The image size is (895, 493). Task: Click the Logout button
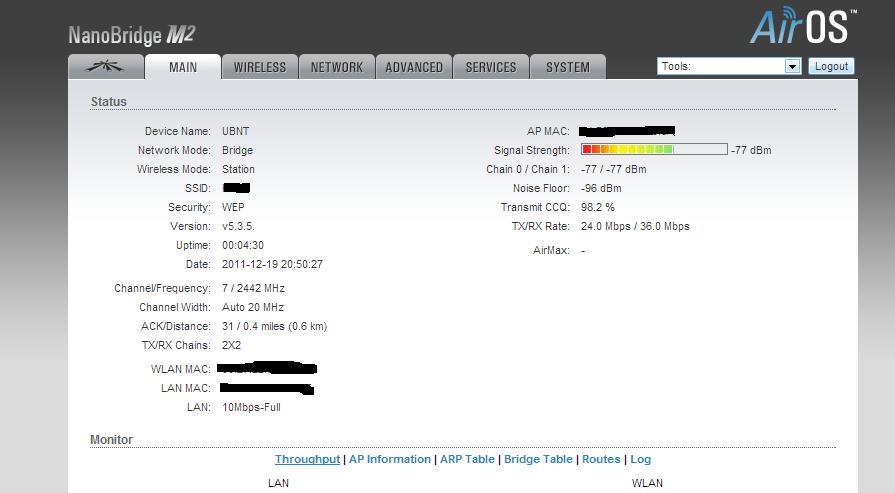click(x=831, y=66)
